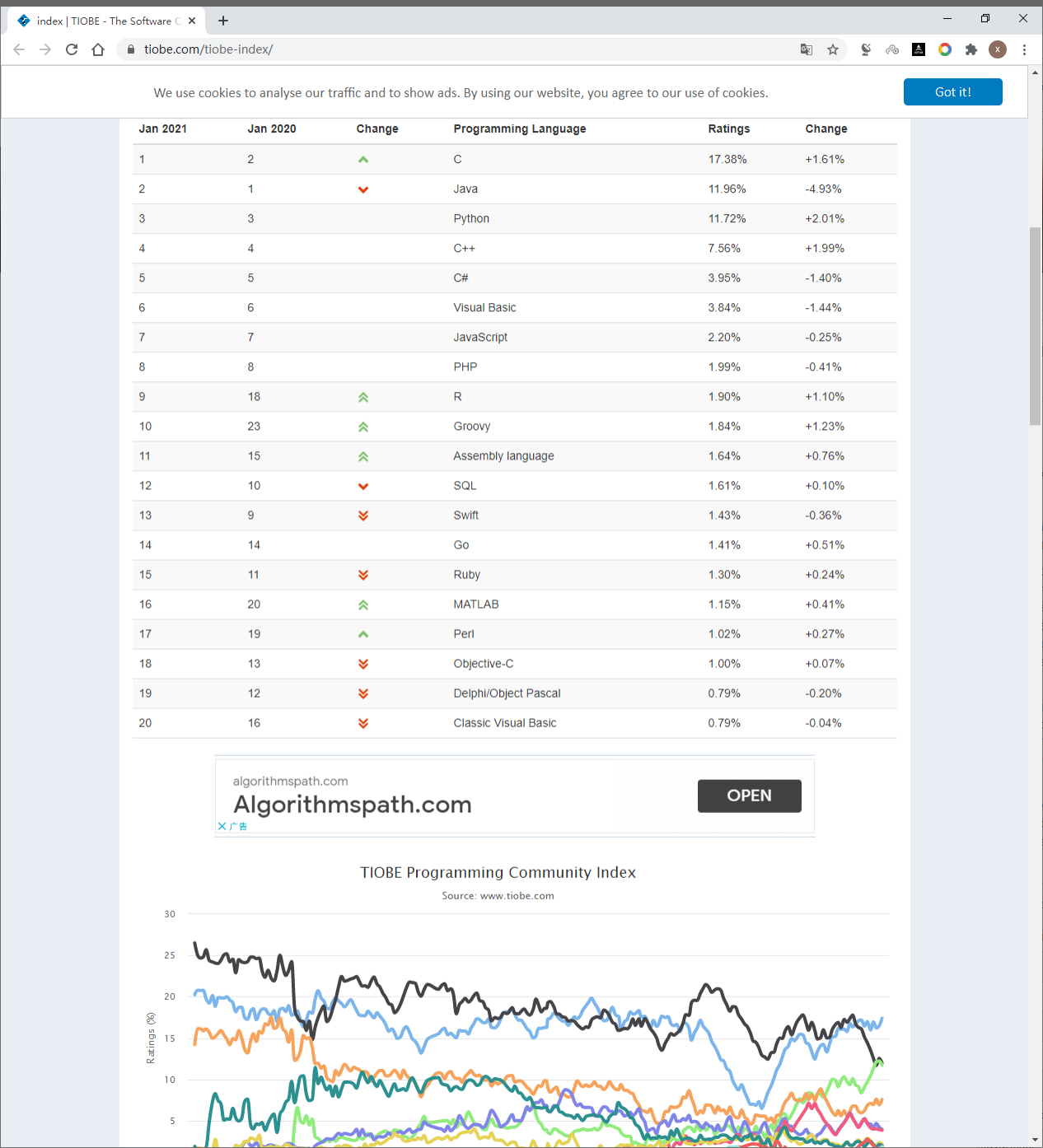This screenshot has width=1043, height=1148.
Task: Click the algorithmspath.com ad domain text
Action: pos(291,782)
